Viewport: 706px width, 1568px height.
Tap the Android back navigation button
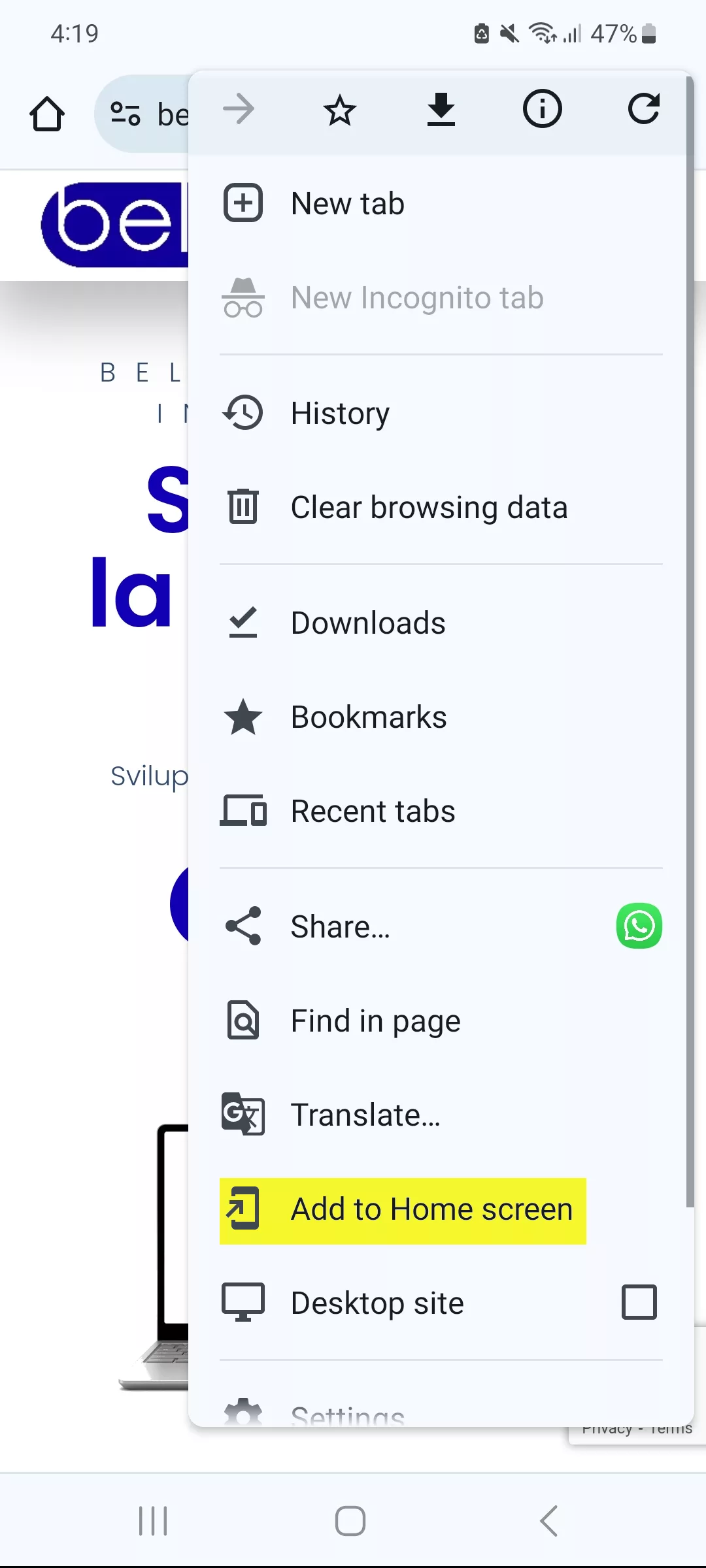tap(549, 1521)
